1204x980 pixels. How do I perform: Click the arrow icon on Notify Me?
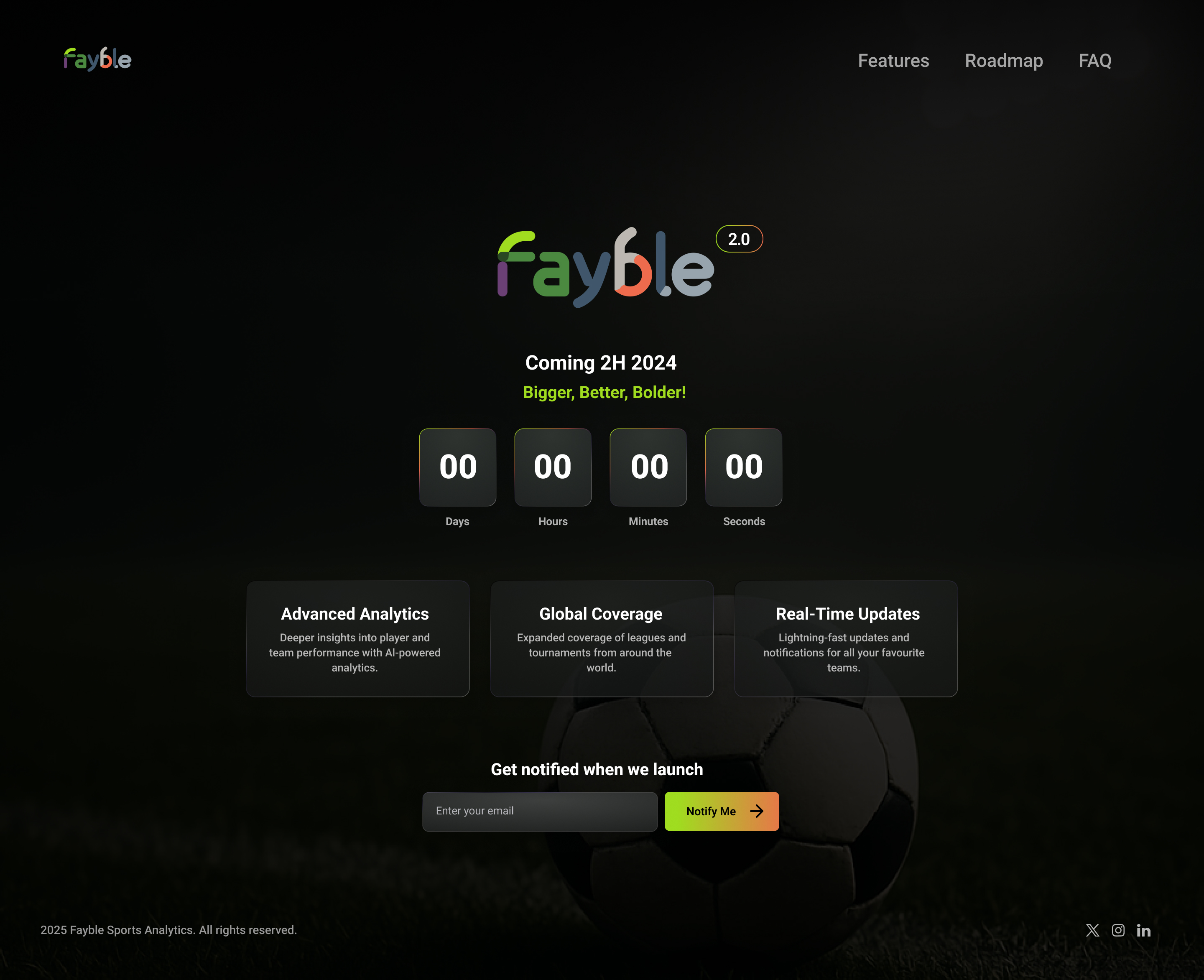[x=756, y=811]
